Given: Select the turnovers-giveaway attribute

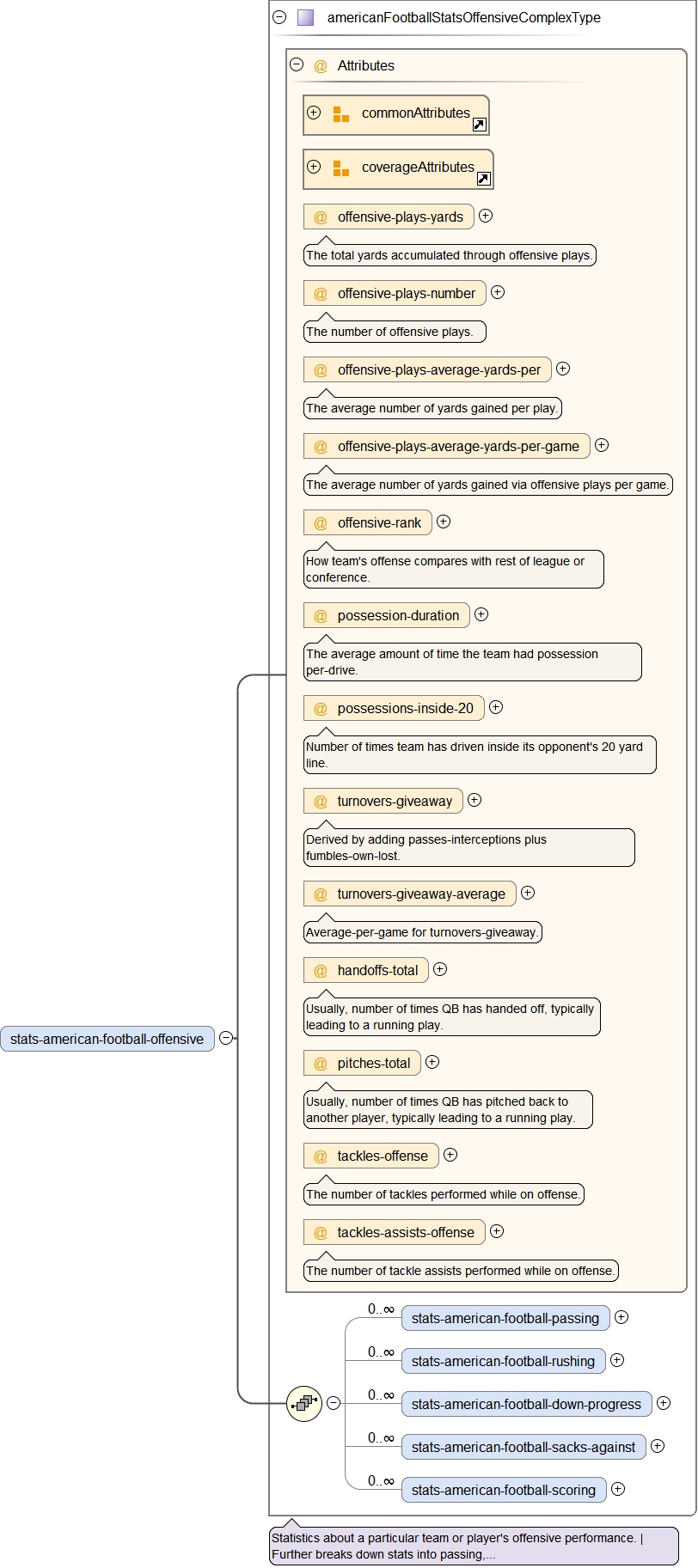Looking at the screenshot, I should (394, 802).
